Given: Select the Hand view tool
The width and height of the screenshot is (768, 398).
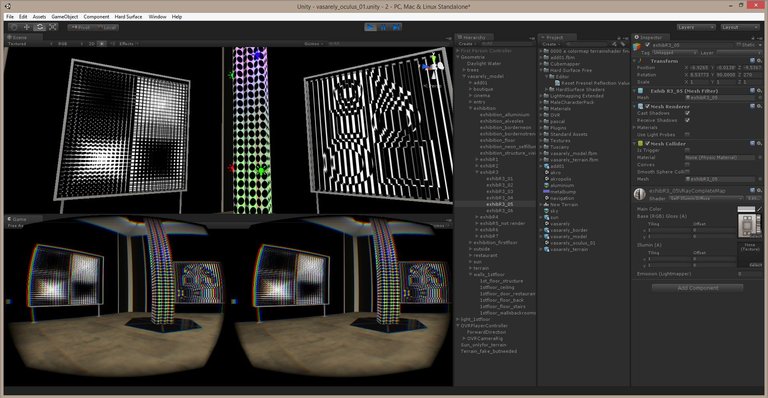Looking at the screenshot, I should (14, 27).
